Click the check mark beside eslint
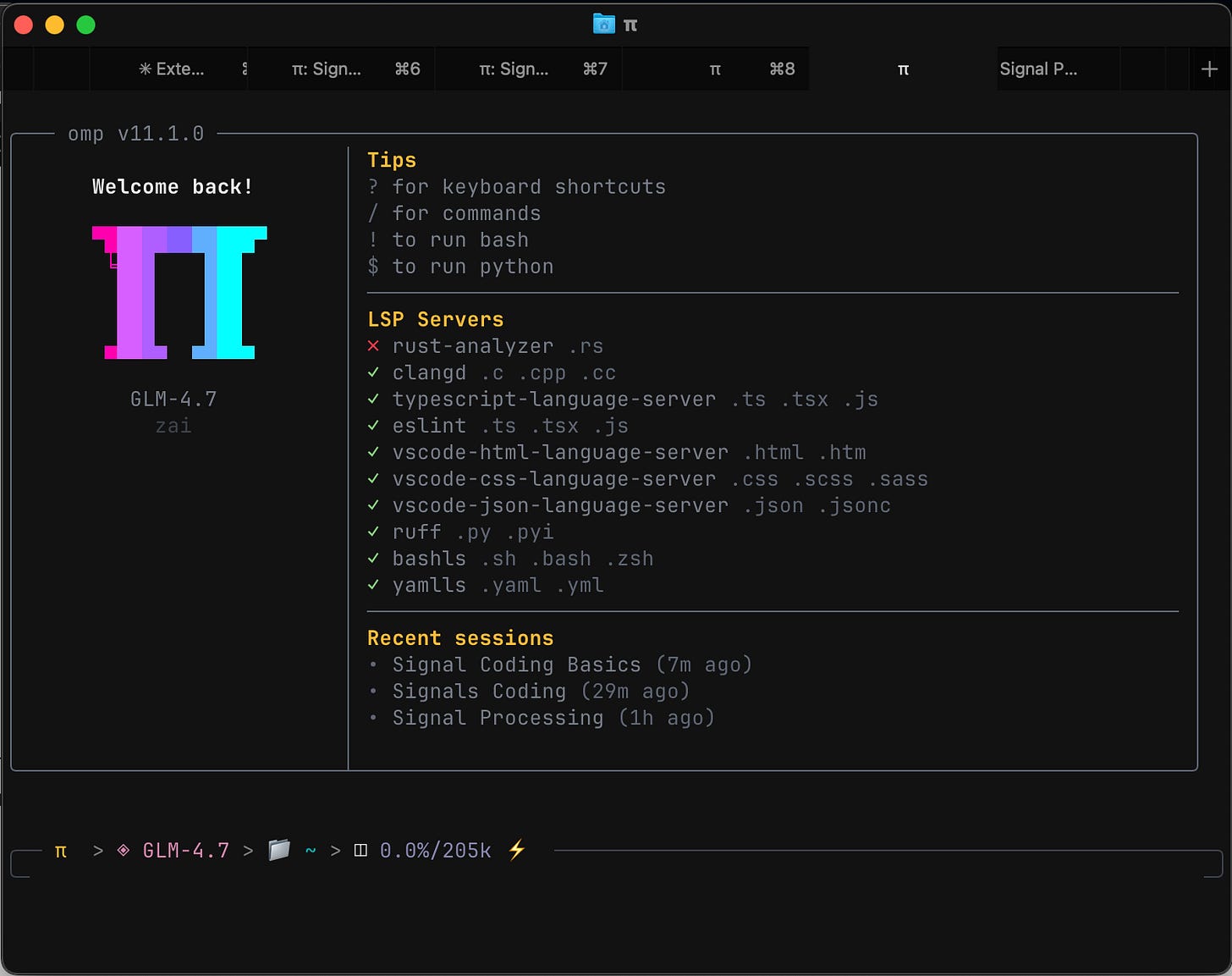This screenshot has width=1232, height=976. [373, 426]
